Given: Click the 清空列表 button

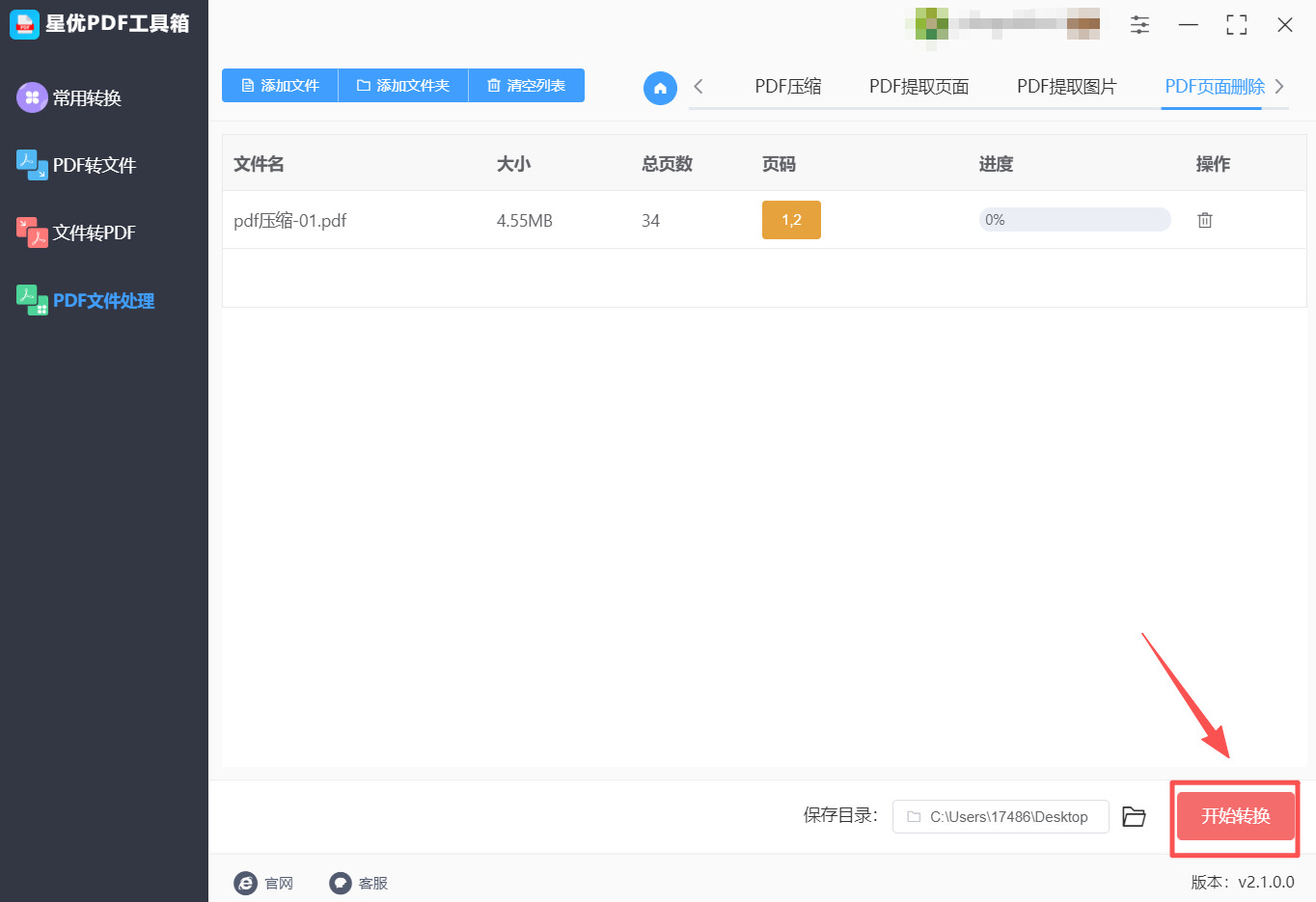Looking at the screenshot, I should (526, 85).
